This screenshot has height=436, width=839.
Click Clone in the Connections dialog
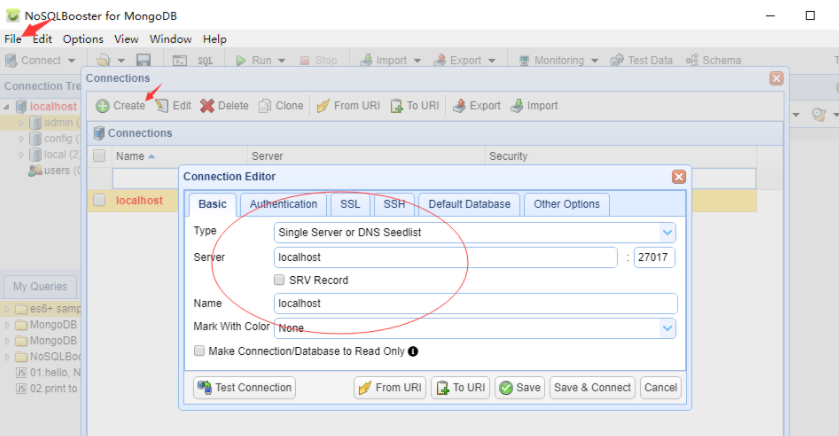281,106
